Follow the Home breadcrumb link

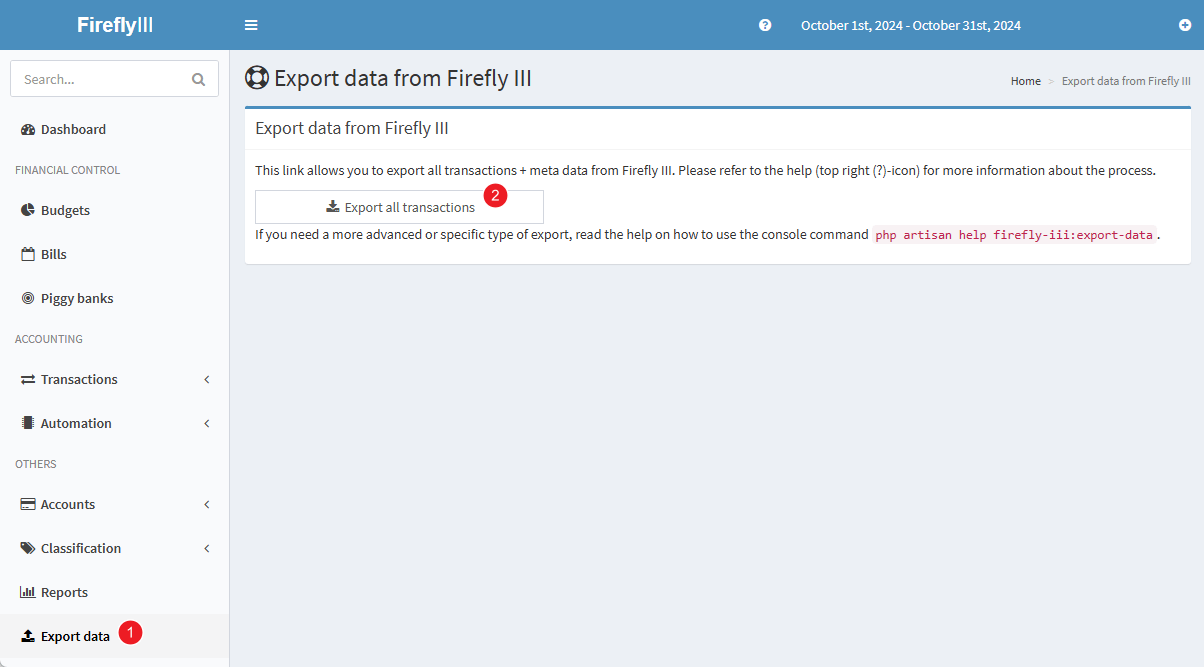(1025, 81)
